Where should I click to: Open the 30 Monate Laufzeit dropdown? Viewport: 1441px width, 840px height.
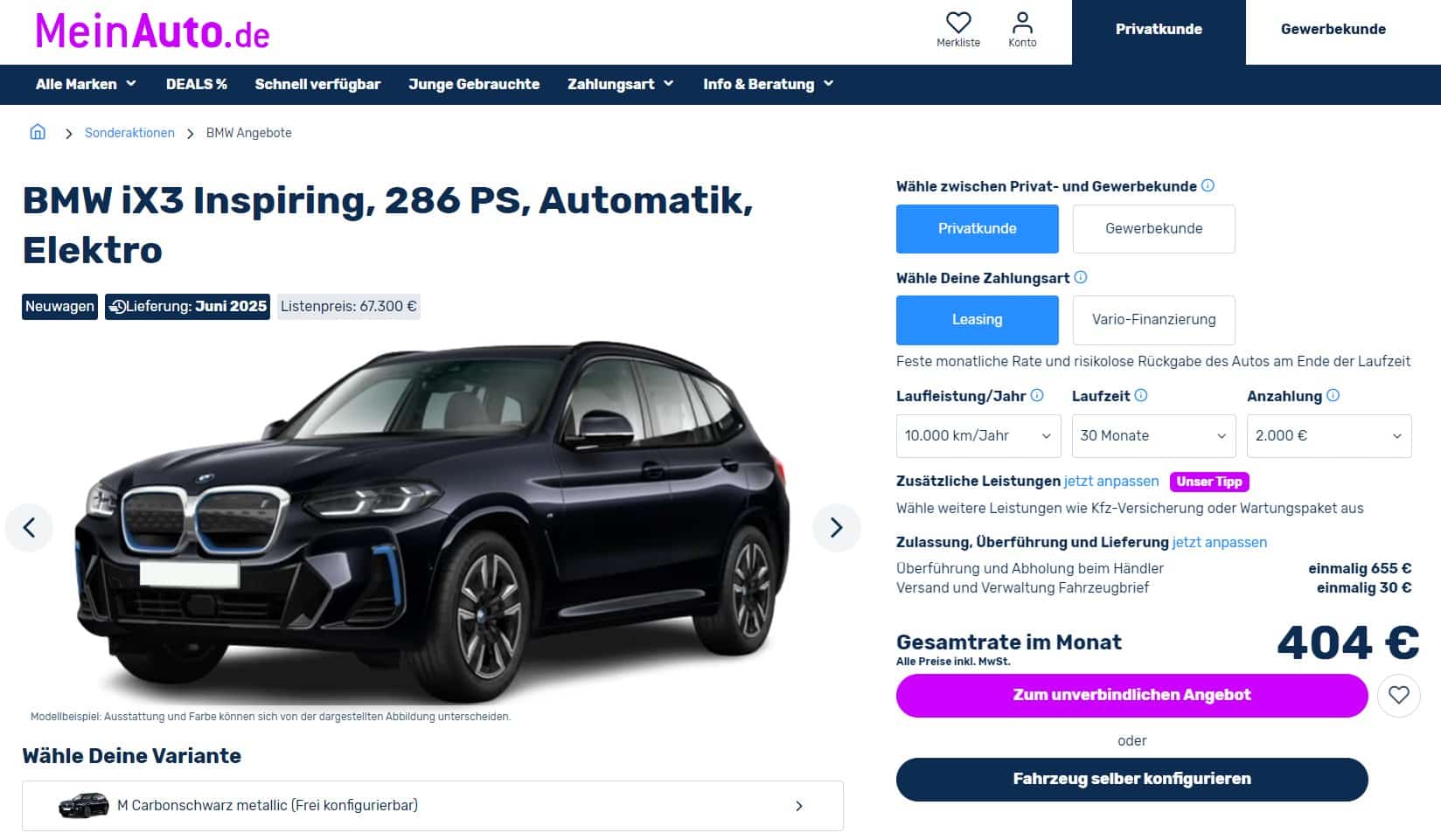tap(1153, 436)
